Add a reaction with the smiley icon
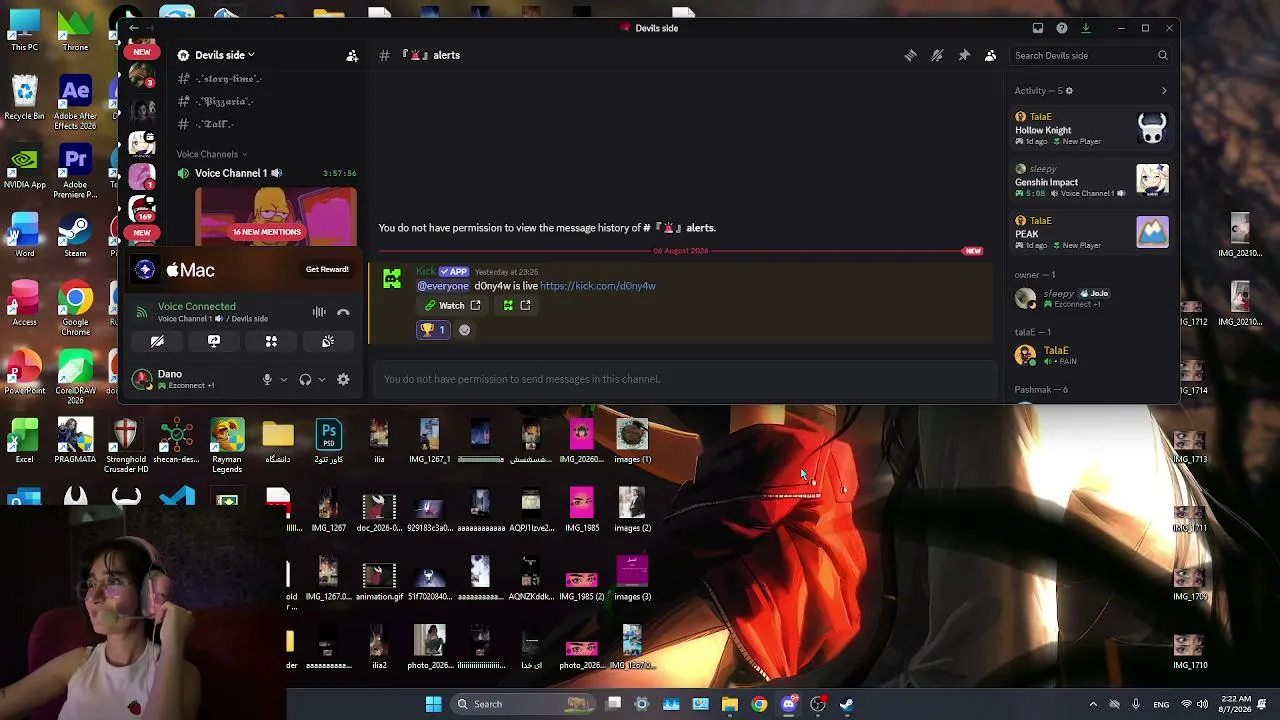The image size is (1280, 720). point(464,330)
